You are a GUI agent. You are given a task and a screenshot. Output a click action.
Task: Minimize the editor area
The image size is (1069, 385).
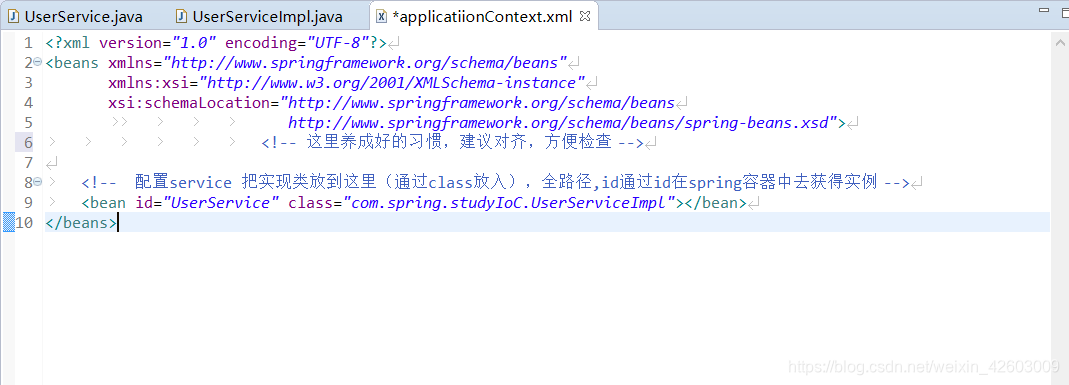pyautogui.click(x=1043, y=10)
